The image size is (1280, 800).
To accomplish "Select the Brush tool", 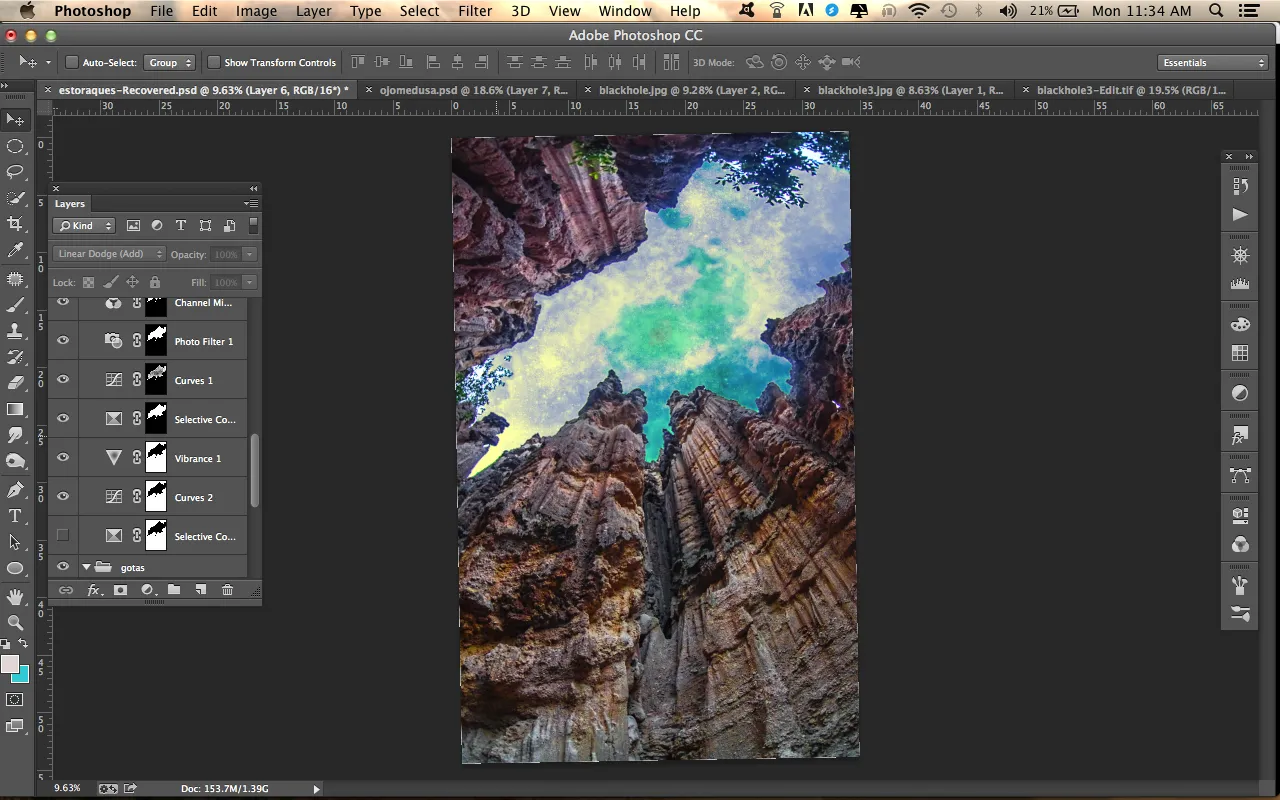I will pos(15,305).
